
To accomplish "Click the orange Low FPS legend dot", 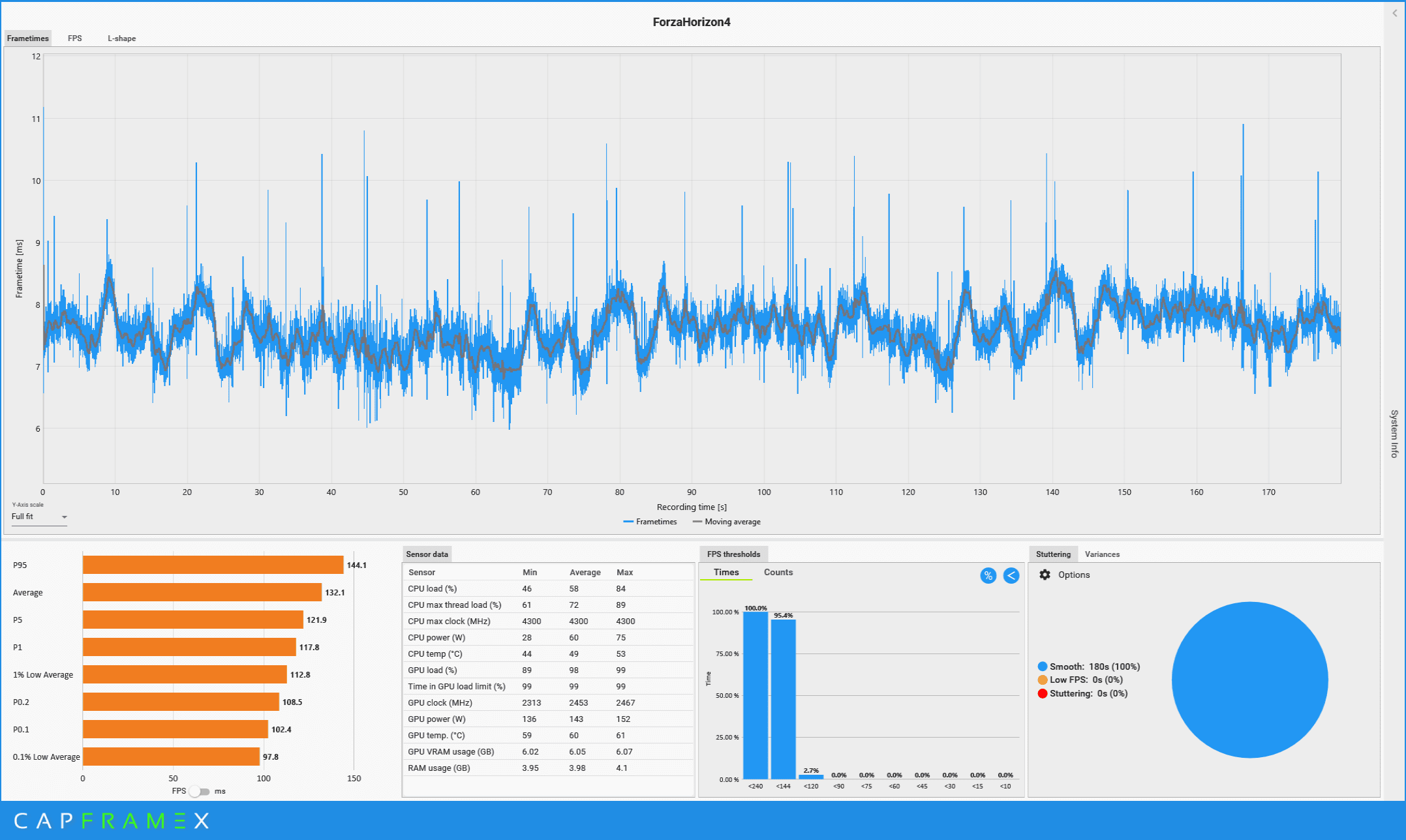I will (1042, 680).
